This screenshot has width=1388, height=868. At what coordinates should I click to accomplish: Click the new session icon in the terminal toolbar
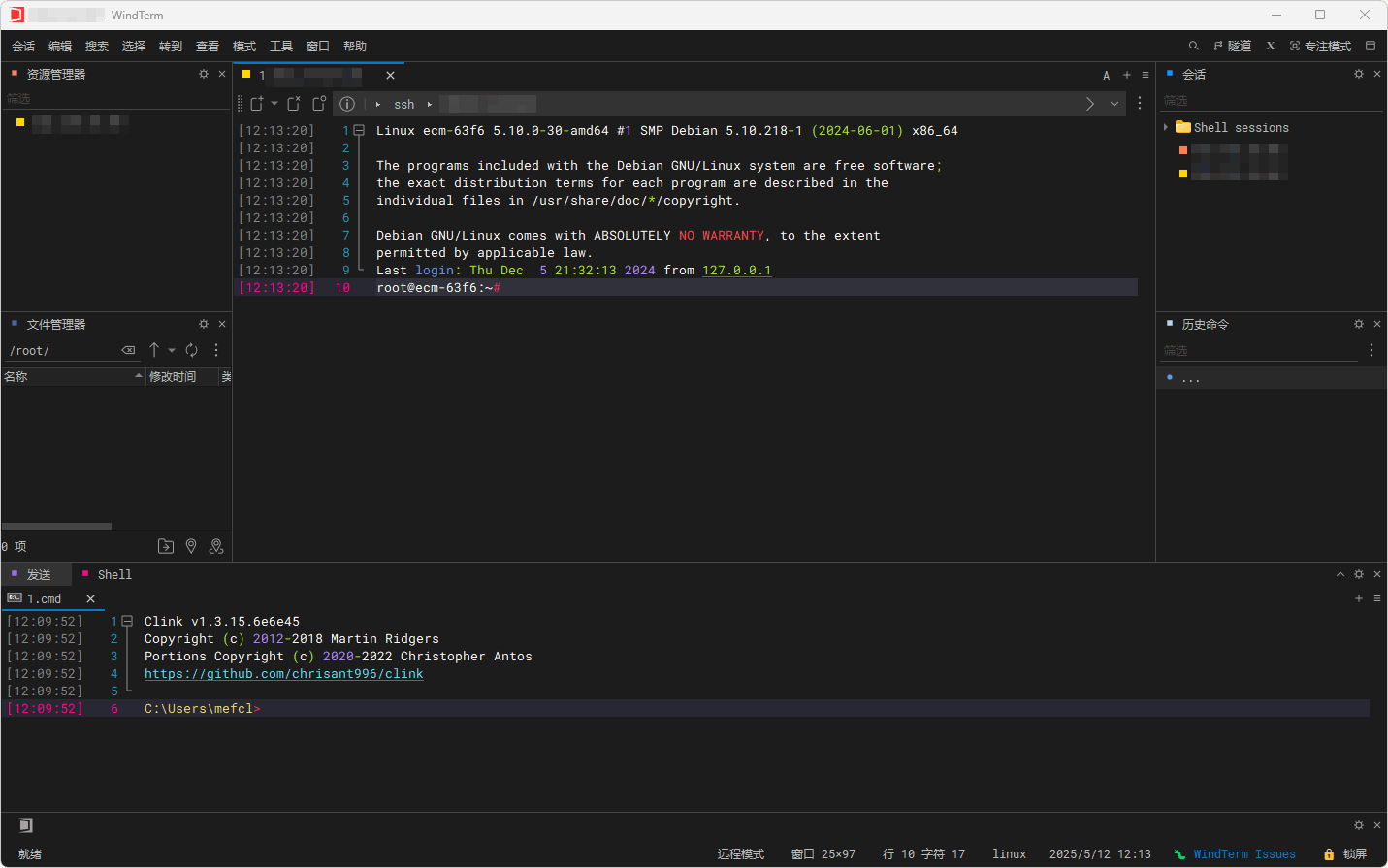257,104
